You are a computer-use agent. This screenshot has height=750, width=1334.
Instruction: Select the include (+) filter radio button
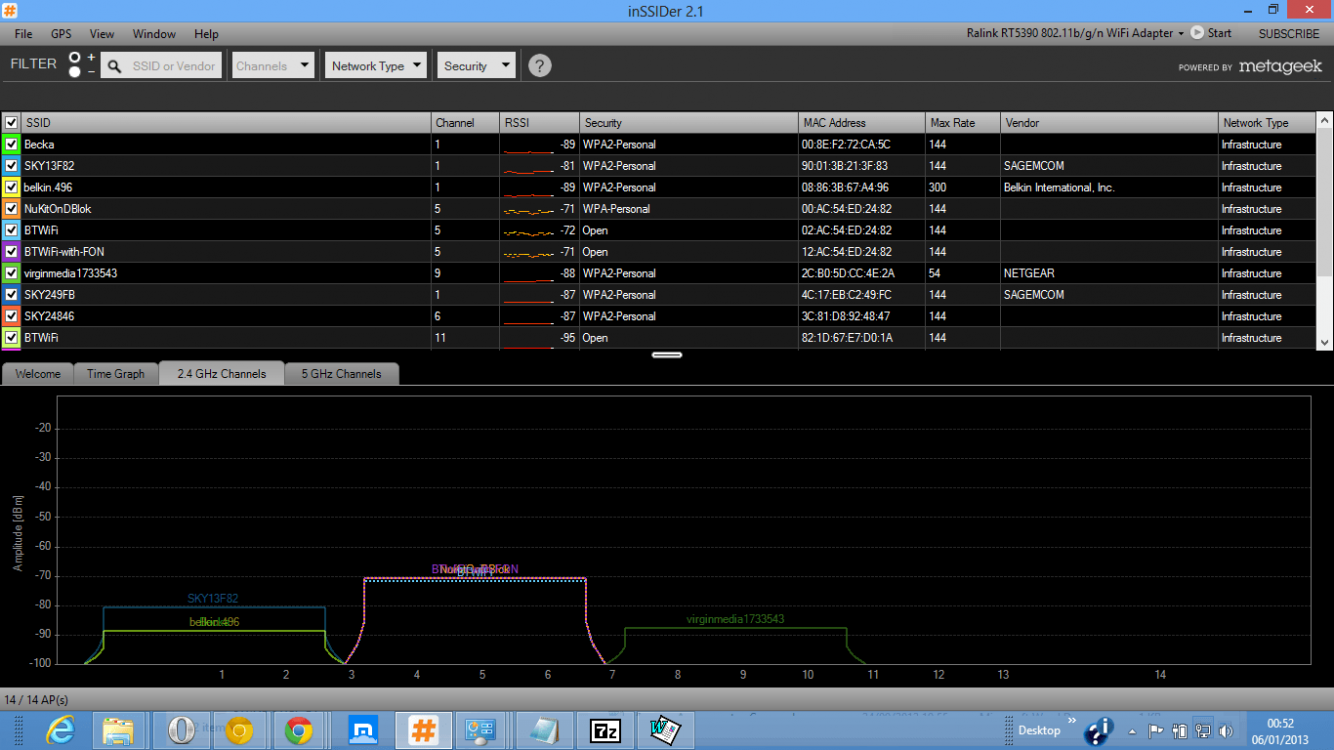tap(74, 58)
